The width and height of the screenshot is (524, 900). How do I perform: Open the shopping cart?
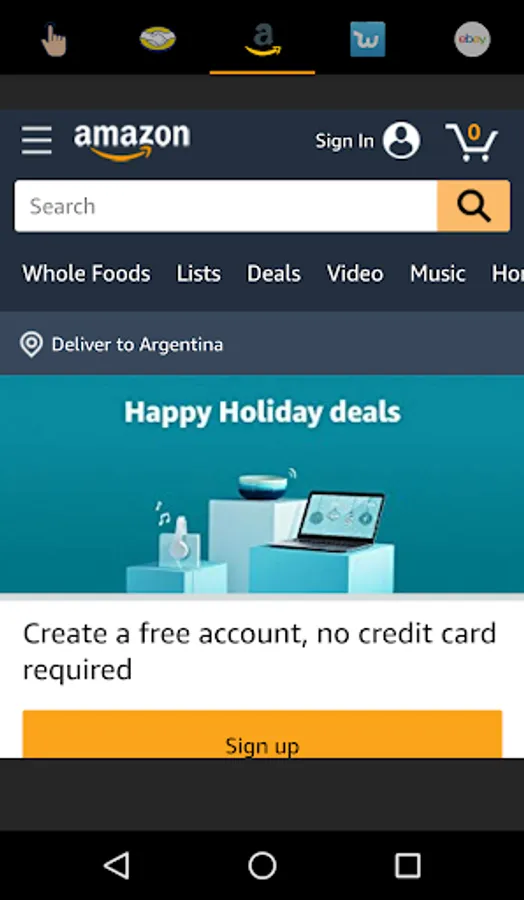tap(472, 142)
